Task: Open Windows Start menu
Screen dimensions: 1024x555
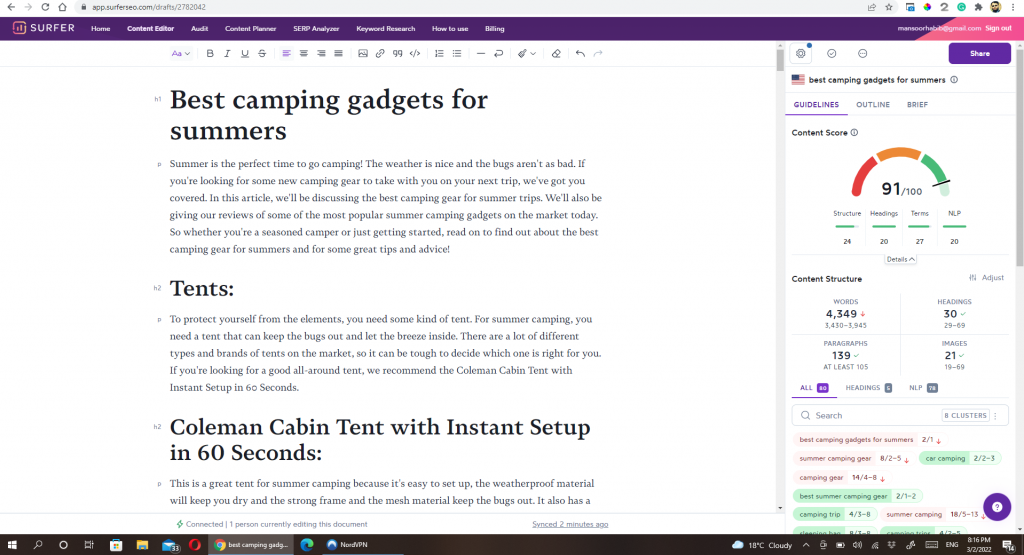Action: tap(12, 545)
